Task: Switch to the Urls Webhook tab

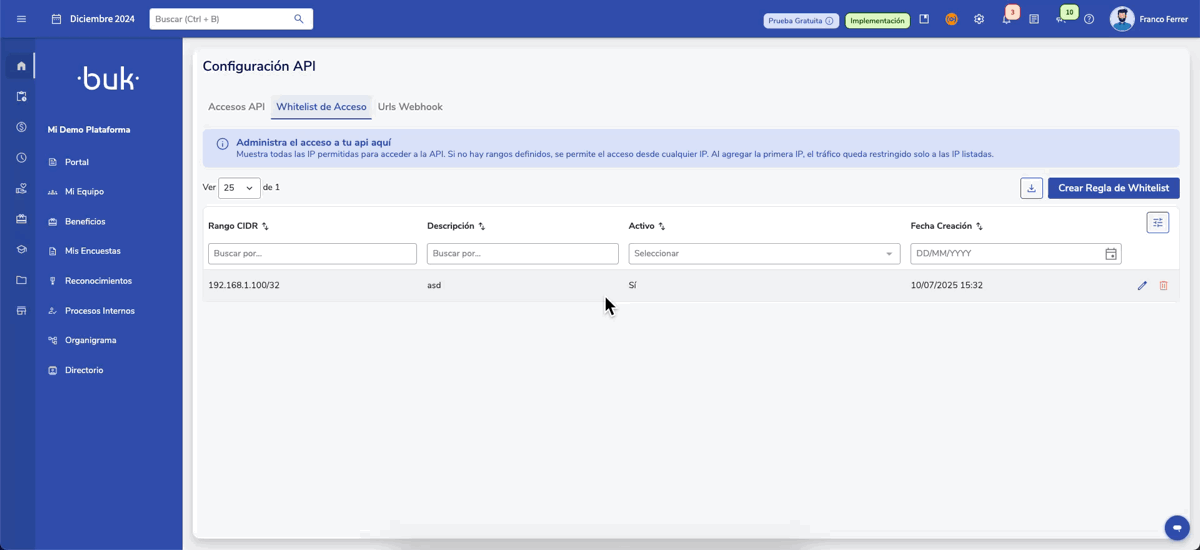Action: tap(410, 107)
